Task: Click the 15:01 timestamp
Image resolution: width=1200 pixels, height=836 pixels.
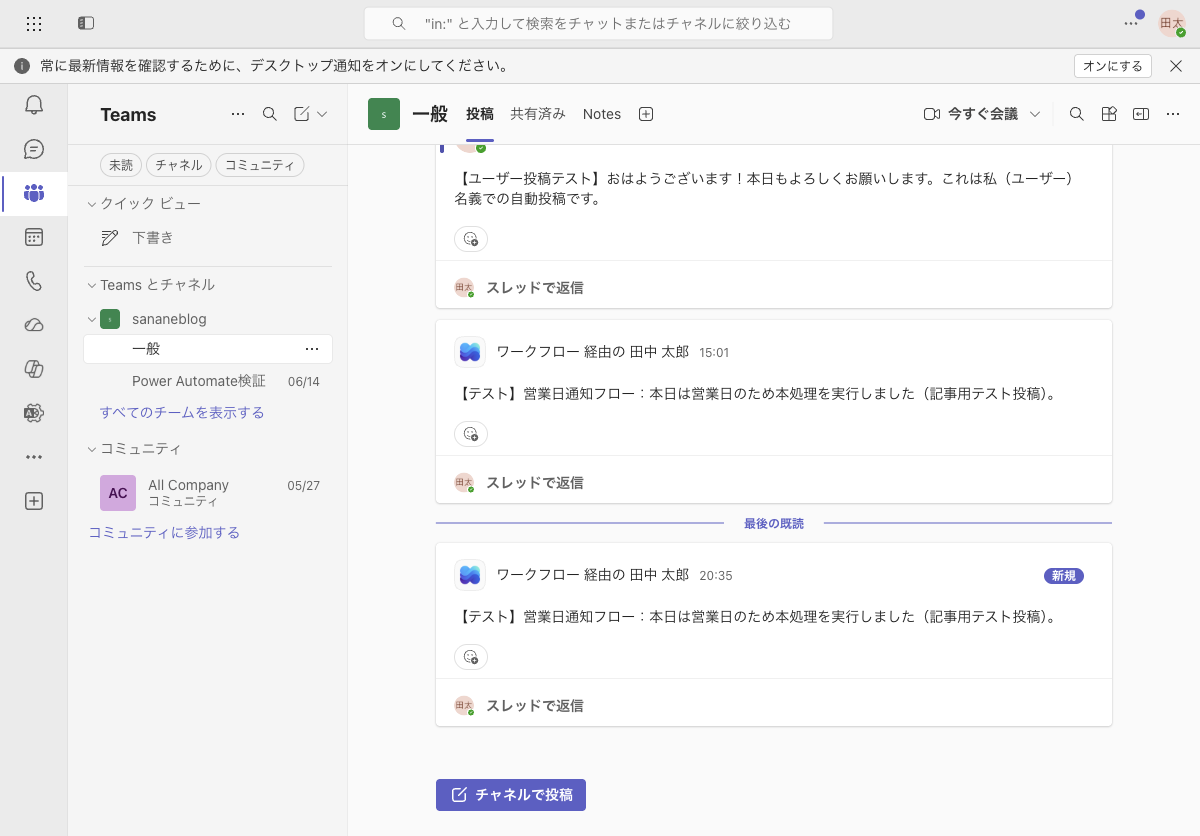Action: click(714, 353)
